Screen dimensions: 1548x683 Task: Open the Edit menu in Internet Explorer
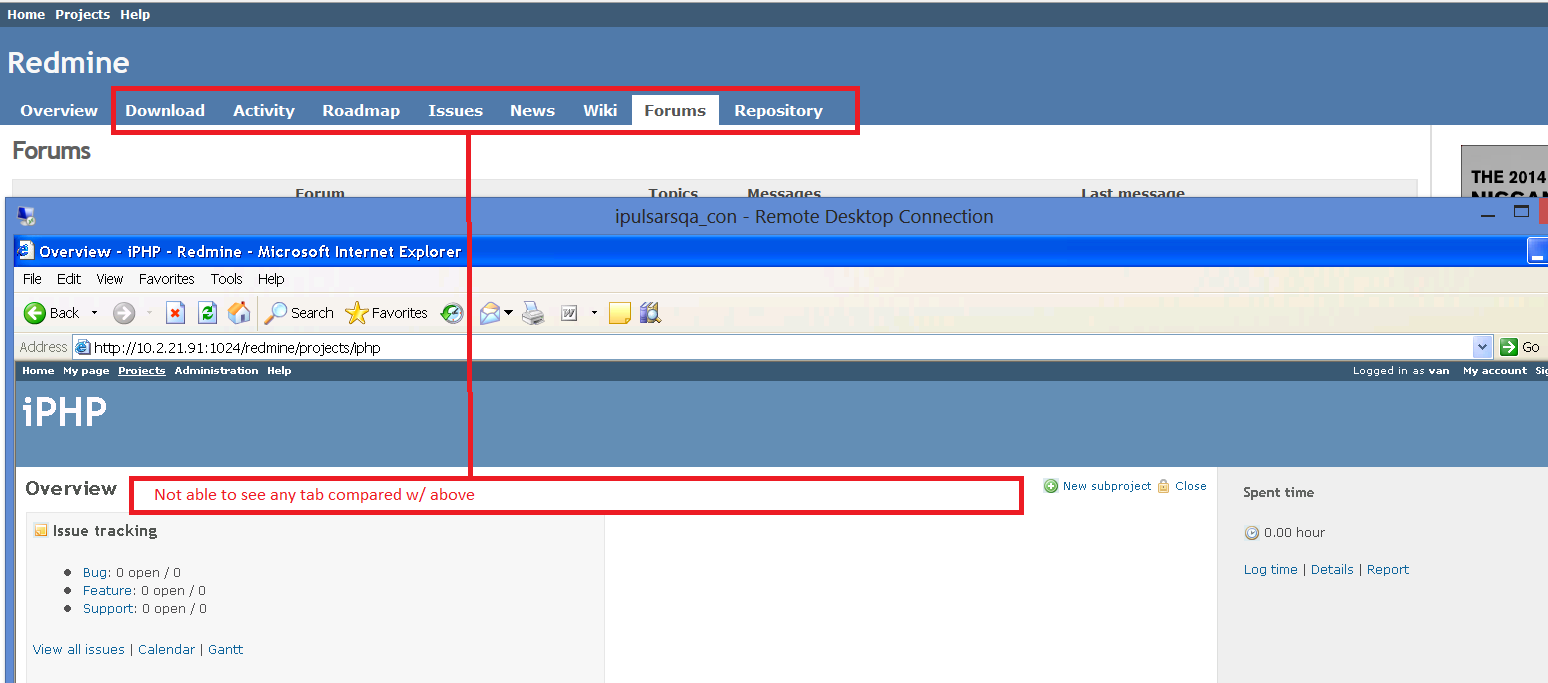69,279
